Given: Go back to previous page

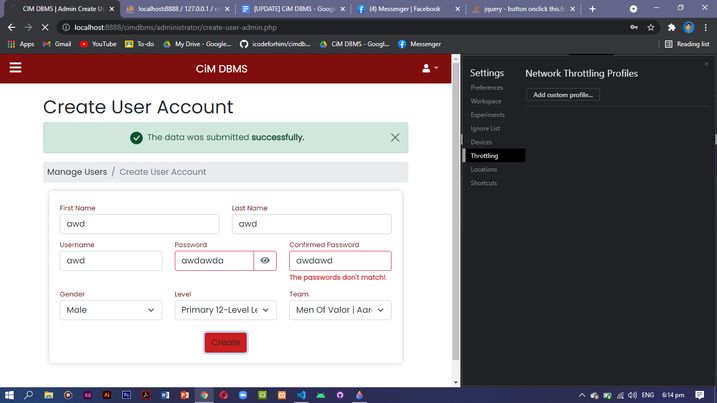Looking at the screenshot, I should tap(11, 27).
